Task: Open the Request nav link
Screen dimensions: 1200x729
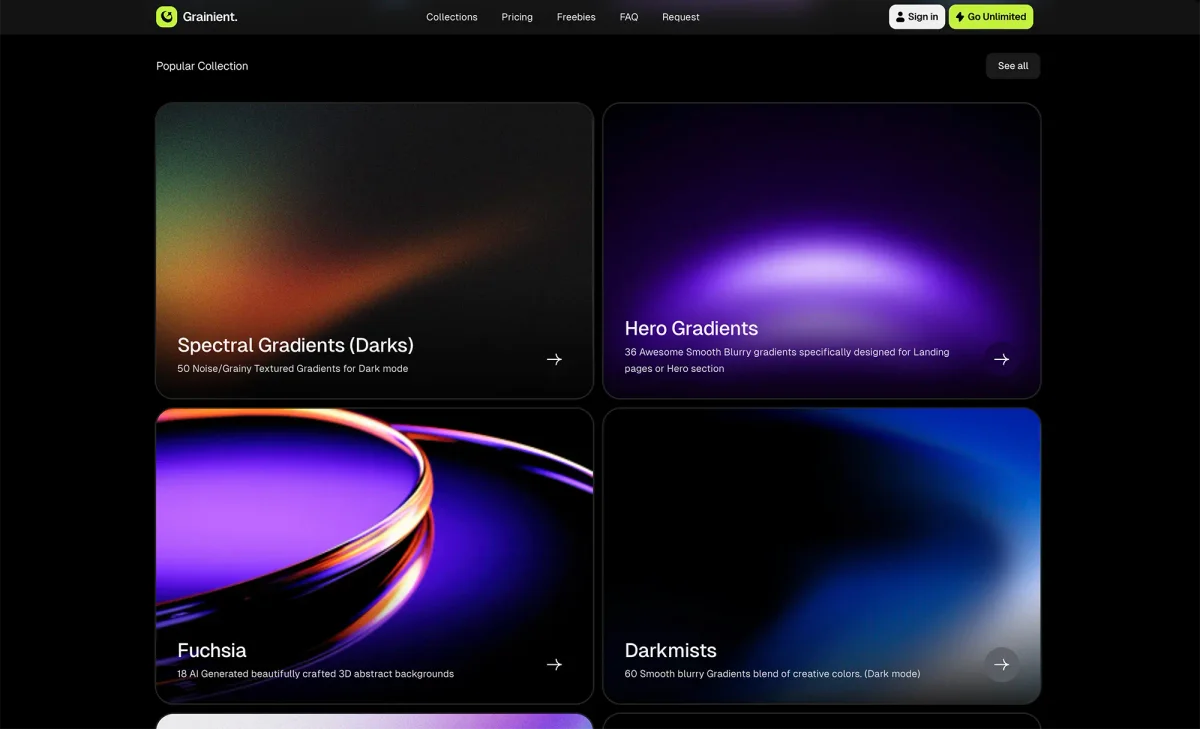Action: [x=681, y=17]
